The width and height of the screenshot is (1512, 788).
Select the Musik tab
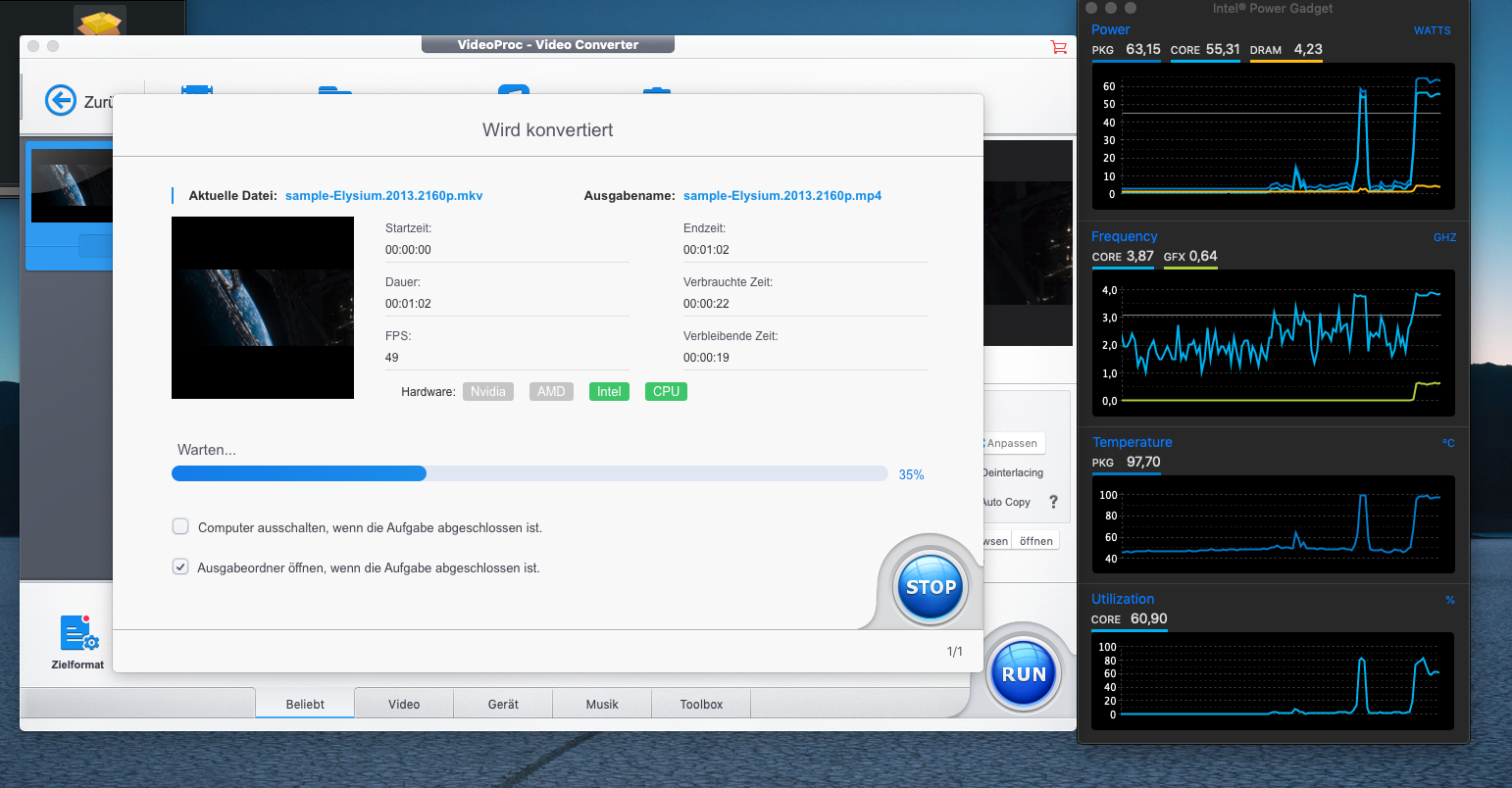point(602,704)
